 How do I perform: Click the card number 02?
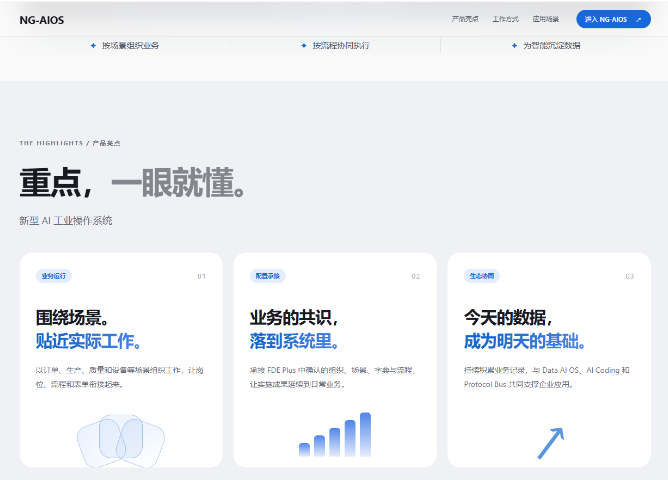coord(416,276)
